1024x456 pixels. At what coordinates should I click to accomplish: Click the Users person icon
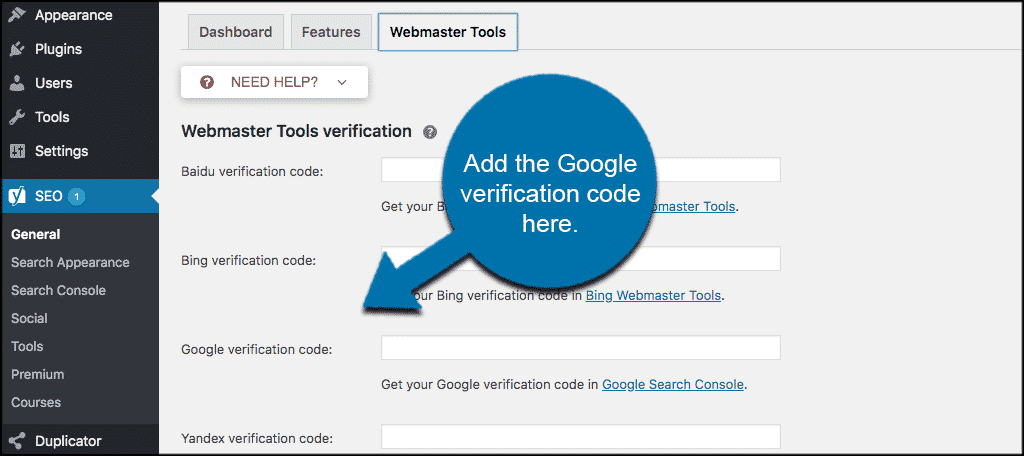click(x=17, y=83)
